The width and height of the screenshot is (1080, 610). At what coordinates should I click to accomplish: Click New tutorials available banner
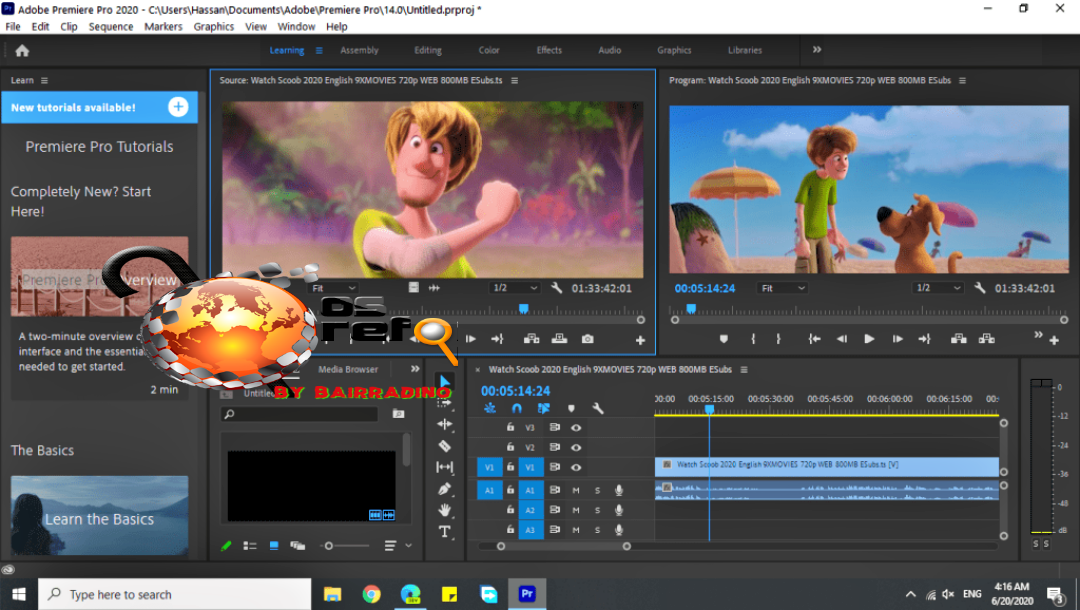[99, 107]
